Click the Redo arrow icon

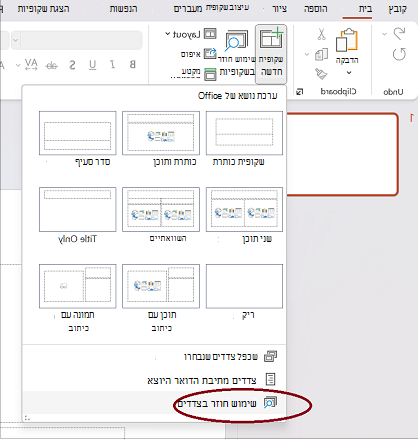[399, 54]
